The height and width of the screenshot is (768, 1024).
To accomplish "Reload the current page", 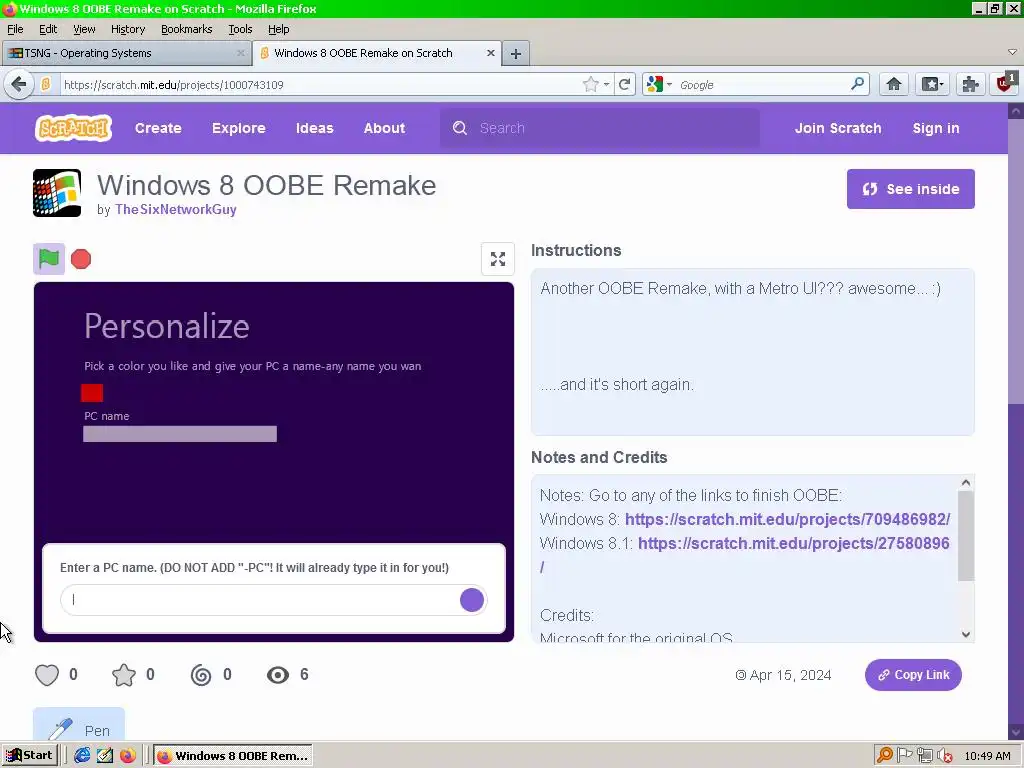I will coord(624,84).
